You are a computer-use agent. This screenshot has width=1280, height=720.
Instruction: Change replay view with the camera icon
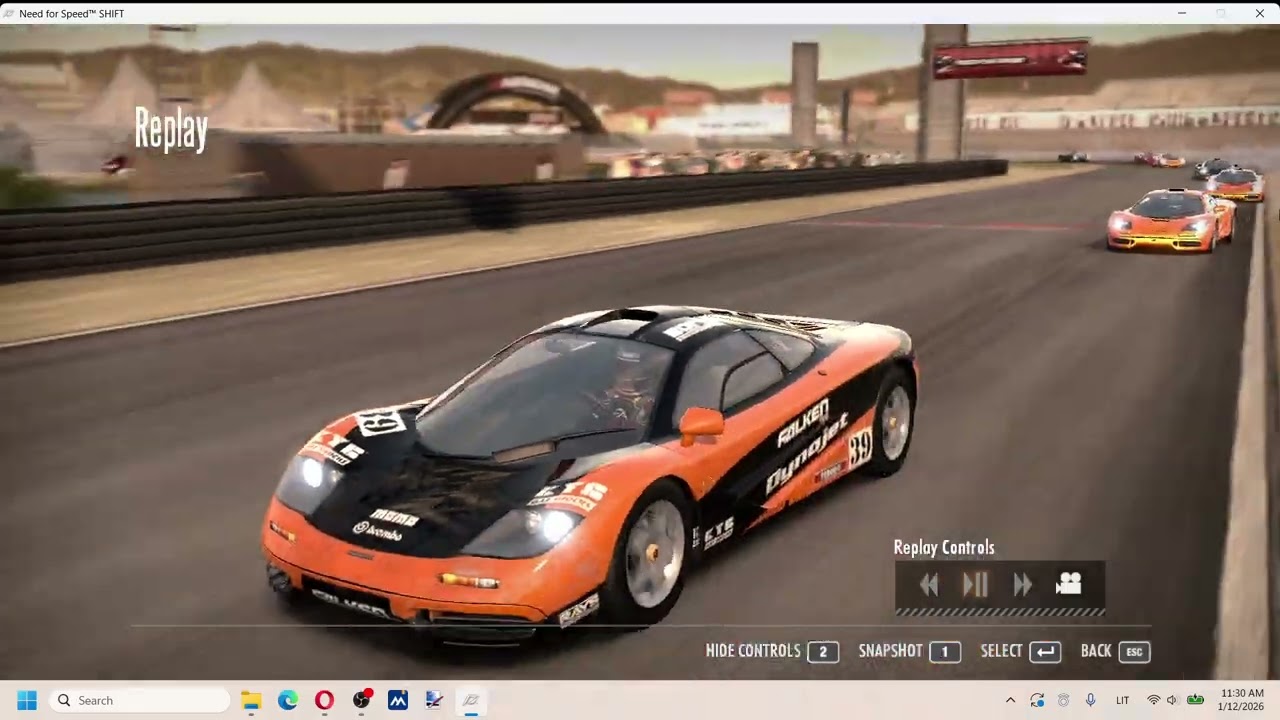point(1069,584)
